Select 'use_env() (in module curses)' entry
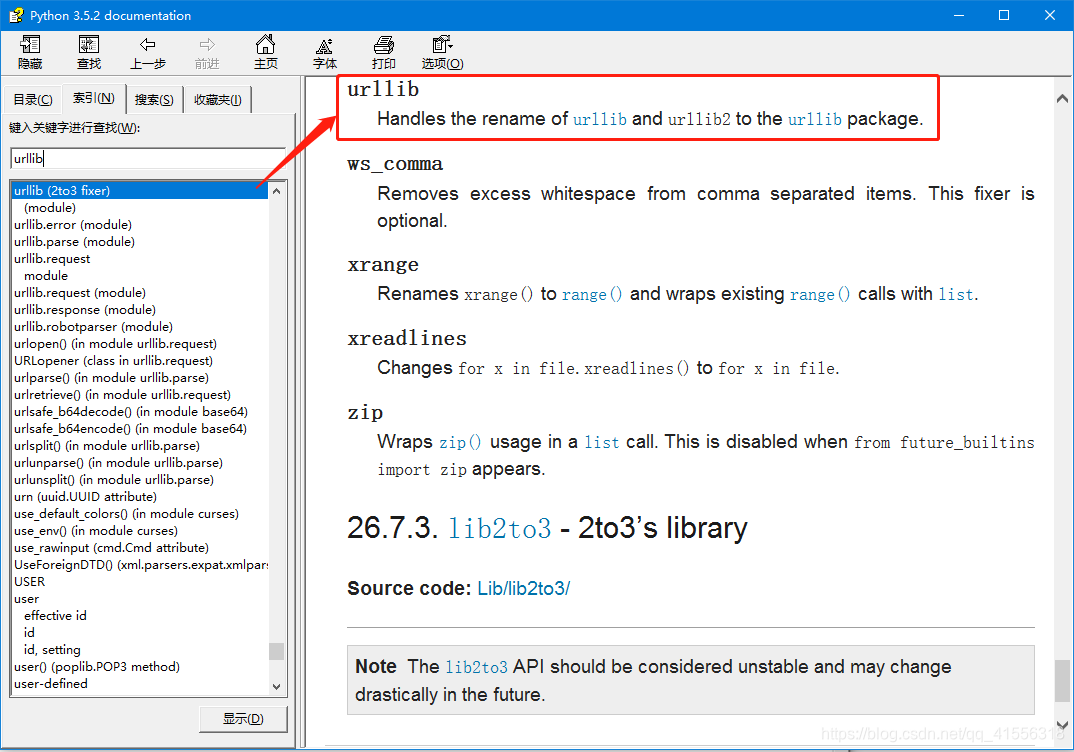 (95, 531)
